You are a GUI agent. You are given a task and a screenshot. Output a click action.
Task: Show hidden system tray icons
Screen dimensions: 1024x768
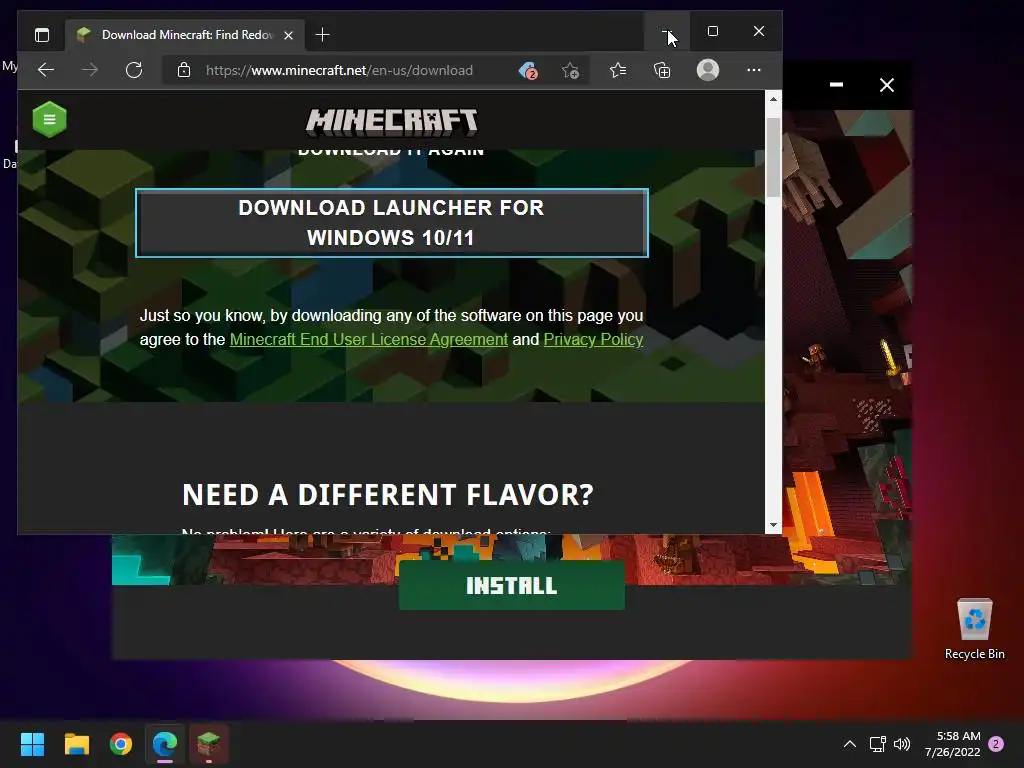point(850,744)
